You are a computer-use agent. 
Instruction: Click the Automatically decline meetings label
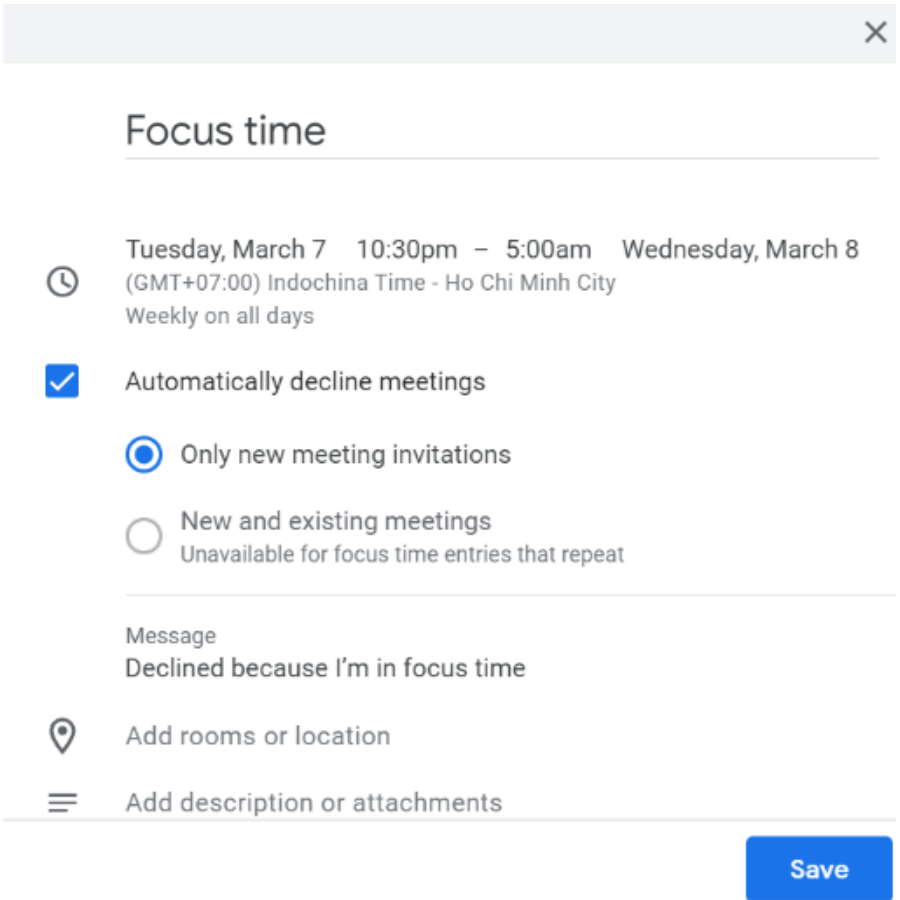[305, 381]
